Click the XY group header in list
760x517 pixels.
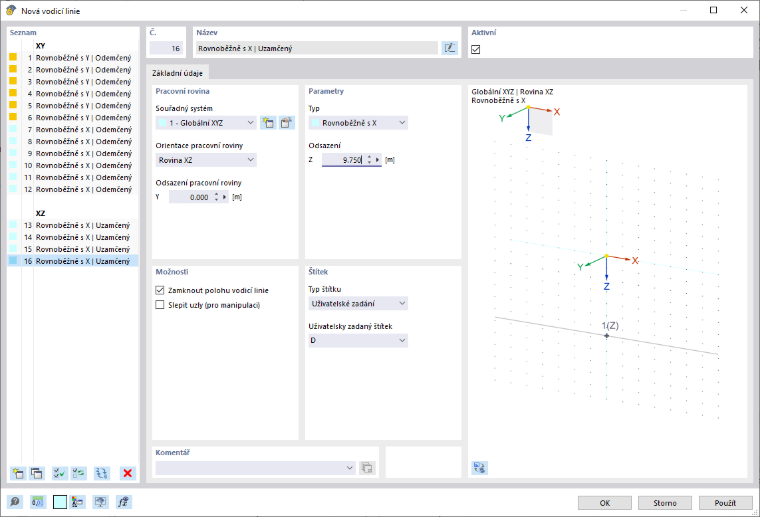[40, 46]
